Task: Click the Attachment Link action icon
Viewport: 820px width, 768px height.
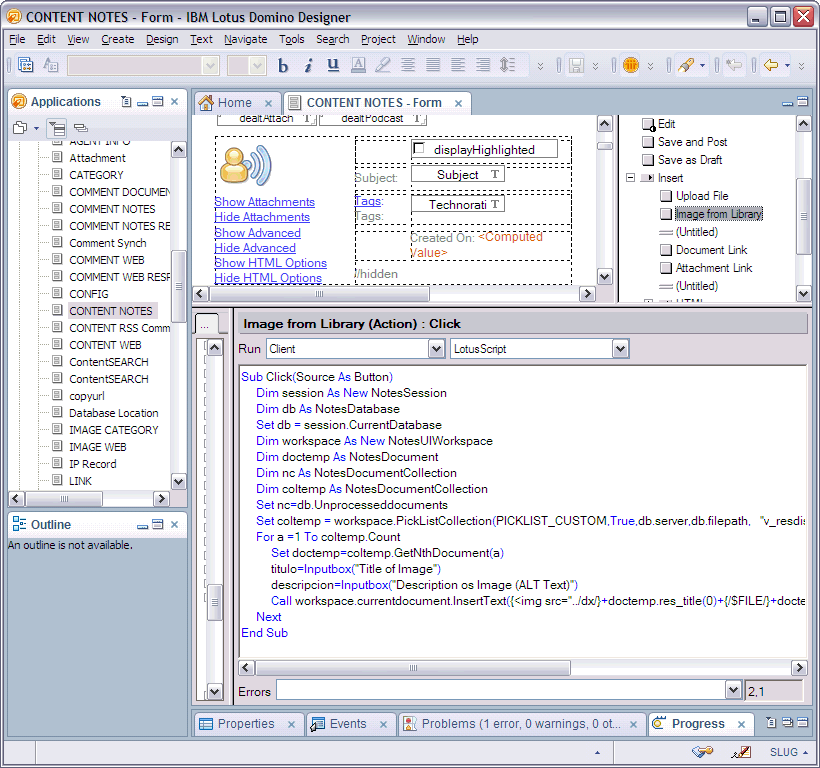Action: point(666,268)
